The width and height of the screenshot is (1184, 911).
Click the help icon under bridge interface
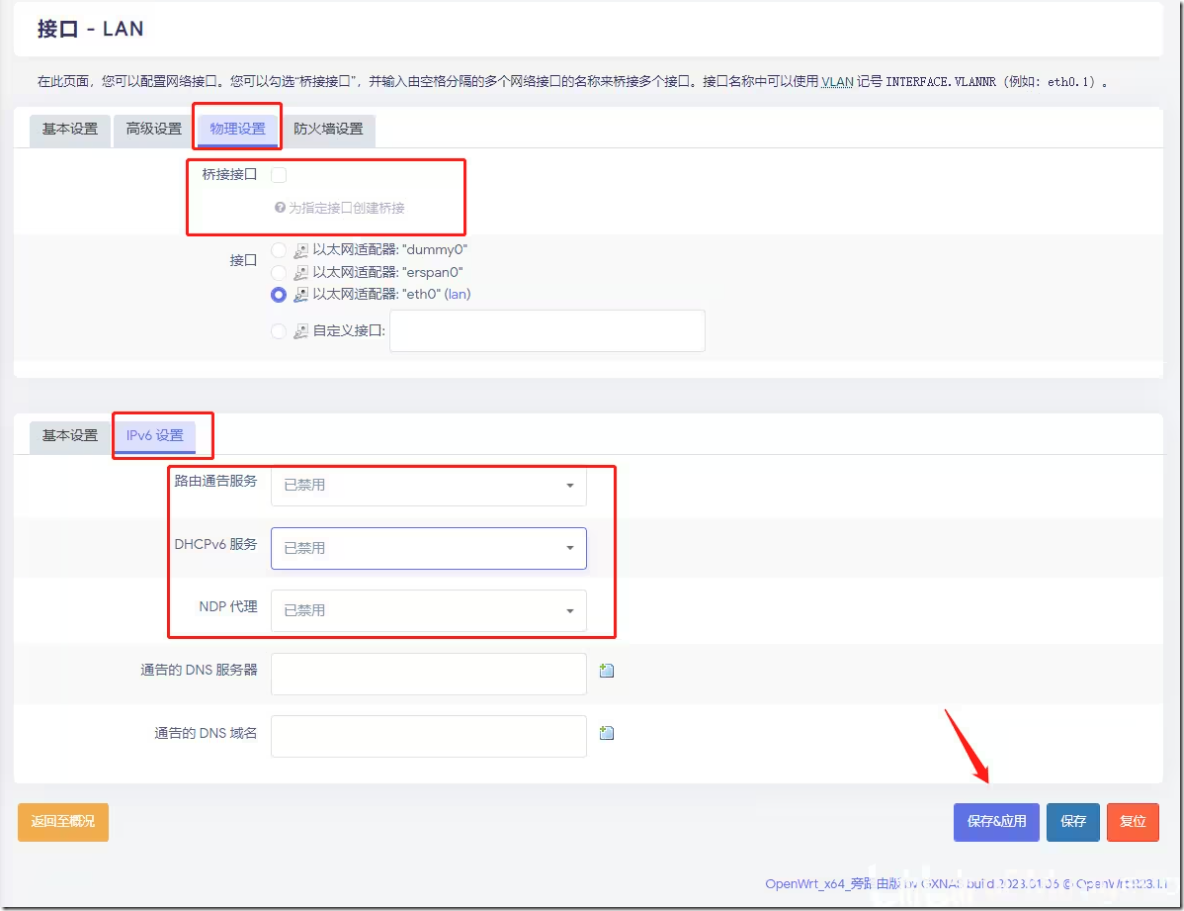tap(279, 208)
